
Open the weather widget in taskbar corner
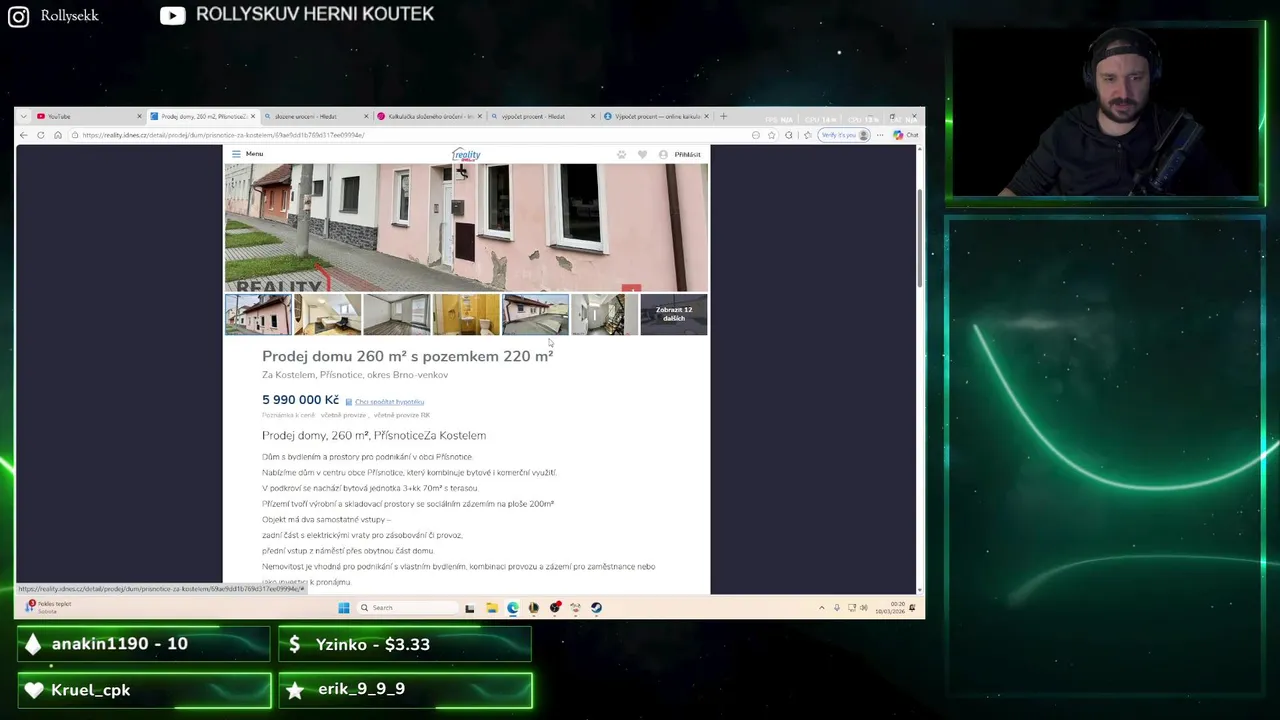(50, 606)
